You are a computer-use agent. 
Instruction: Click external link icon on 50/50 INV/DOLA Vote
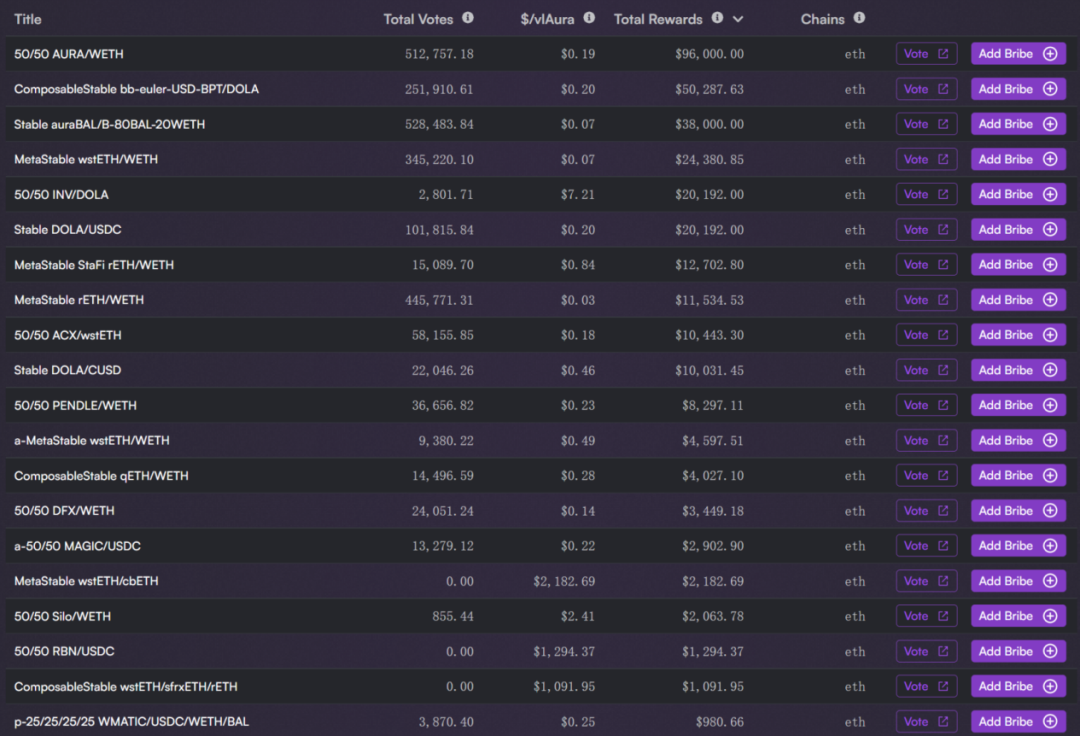pyautogui.click(x=942, y=195)
